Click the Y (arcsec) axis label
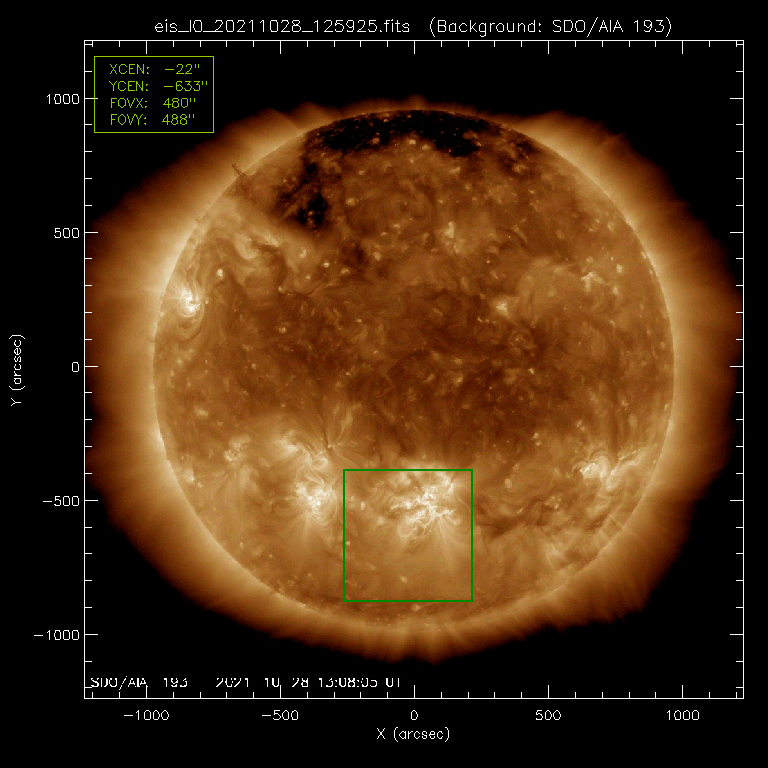 (19, 366)
